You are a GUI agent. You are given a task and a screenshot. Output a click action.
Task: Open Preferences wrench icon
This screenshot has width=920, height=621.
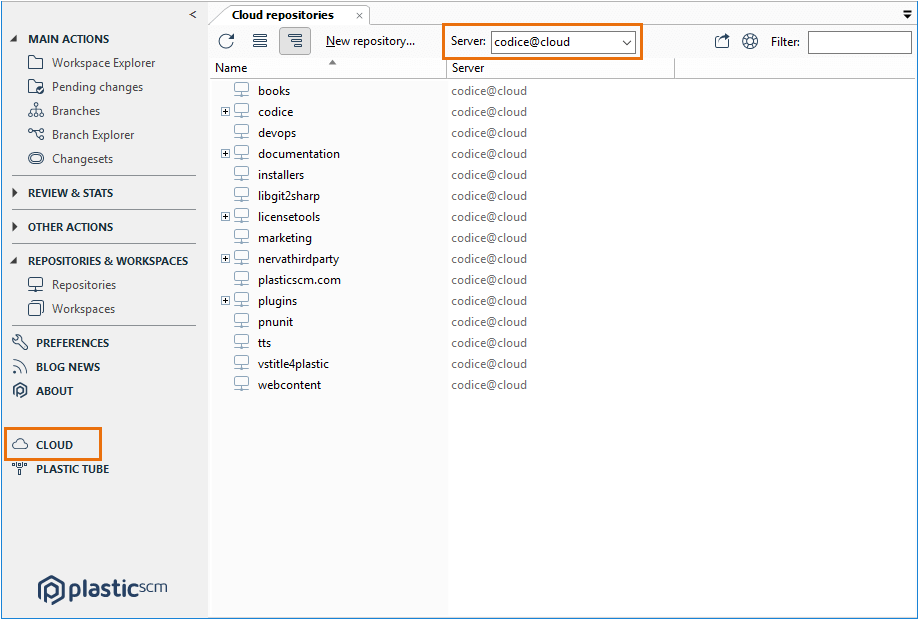tap(20, 343)
